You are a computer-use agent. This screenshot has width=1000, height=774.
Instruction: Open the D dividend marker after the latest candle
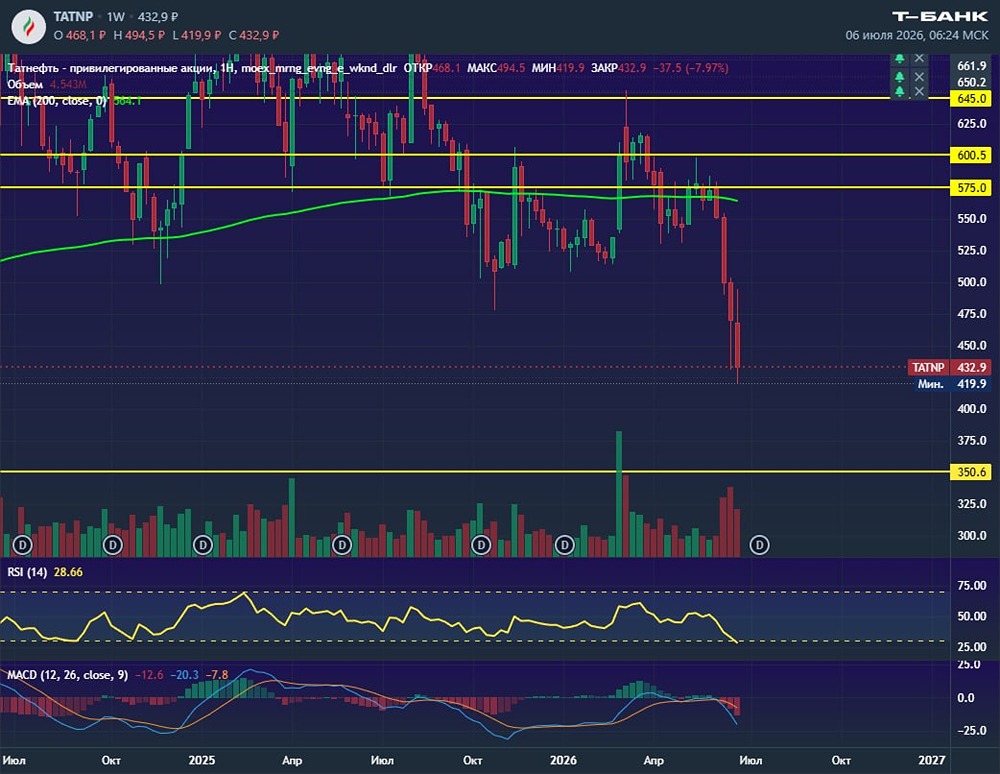pyautogui.click(x=759, y=545)
